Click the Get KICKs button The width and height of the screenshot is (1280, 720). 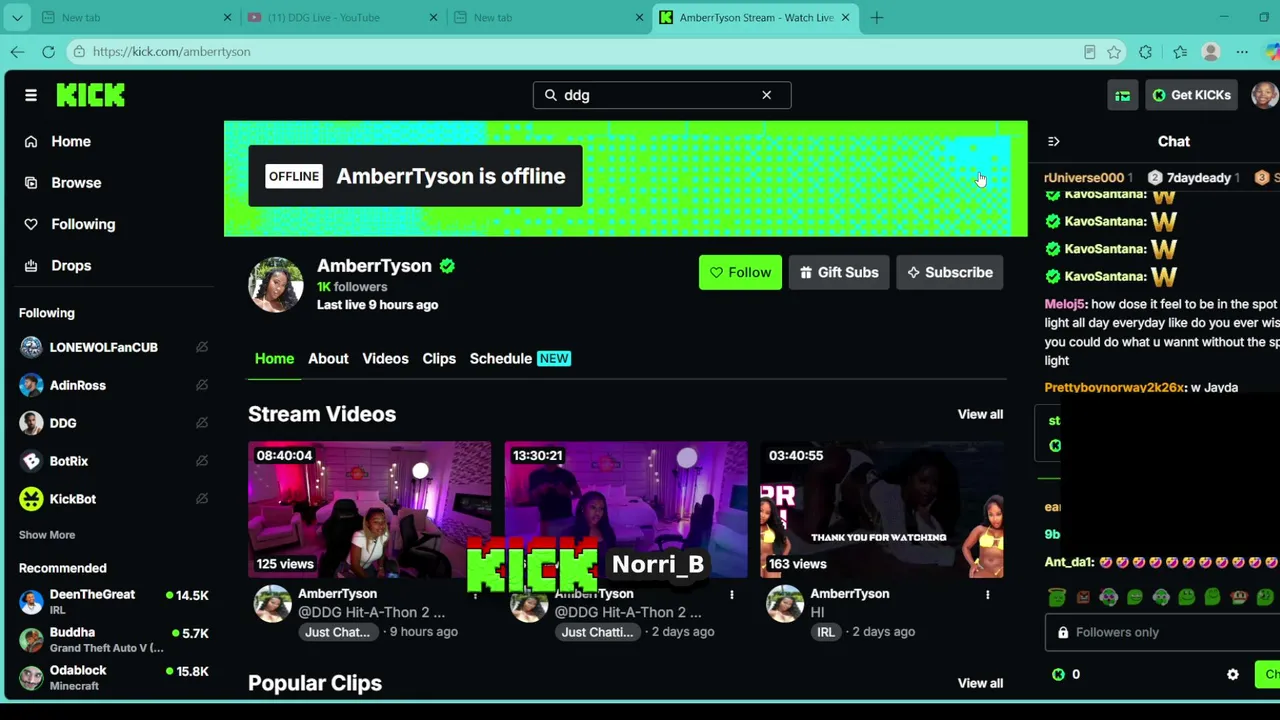click(x=1192, y=95)
